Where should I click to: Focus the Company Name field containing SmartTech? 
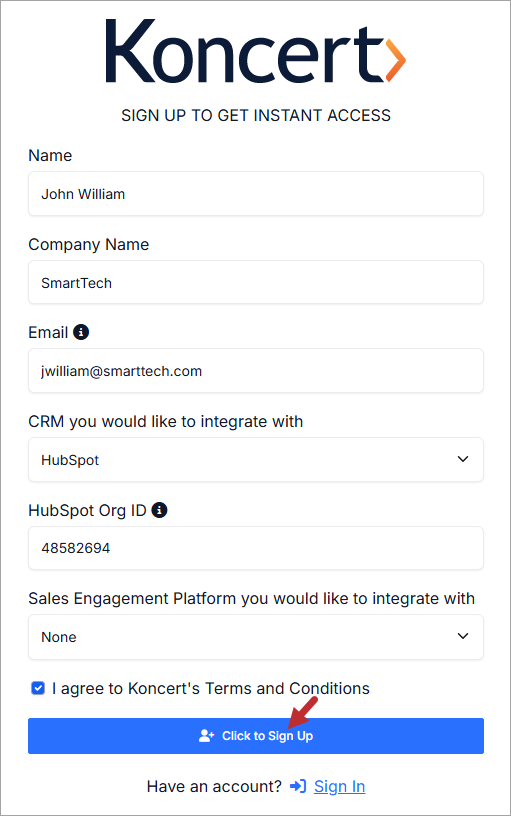tap(256, 282)
